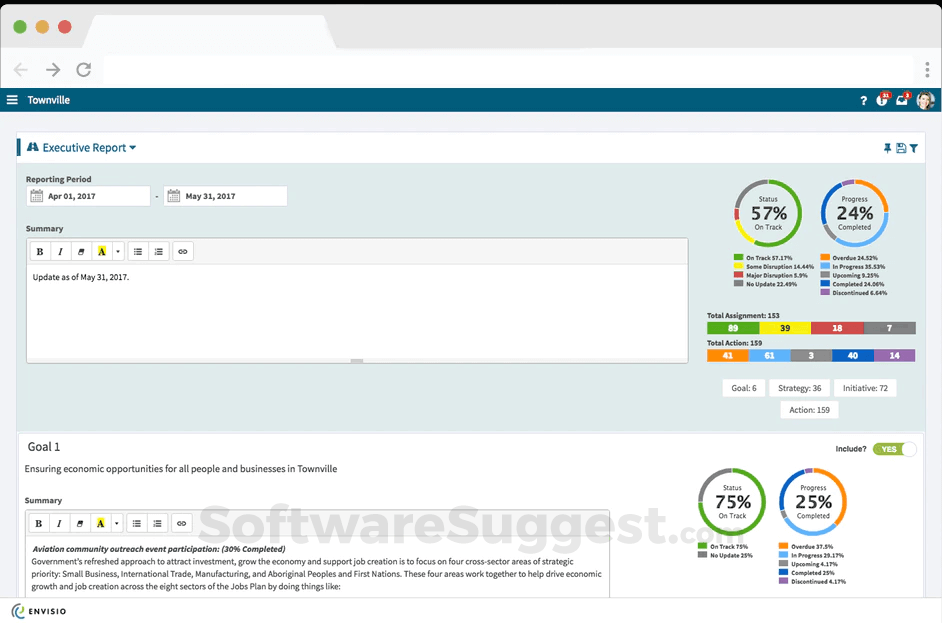Open the help menu with question mark
Image resolution: width=942 pixels, height=623 pixels.
pyautogui.click(x=863, y=100)
